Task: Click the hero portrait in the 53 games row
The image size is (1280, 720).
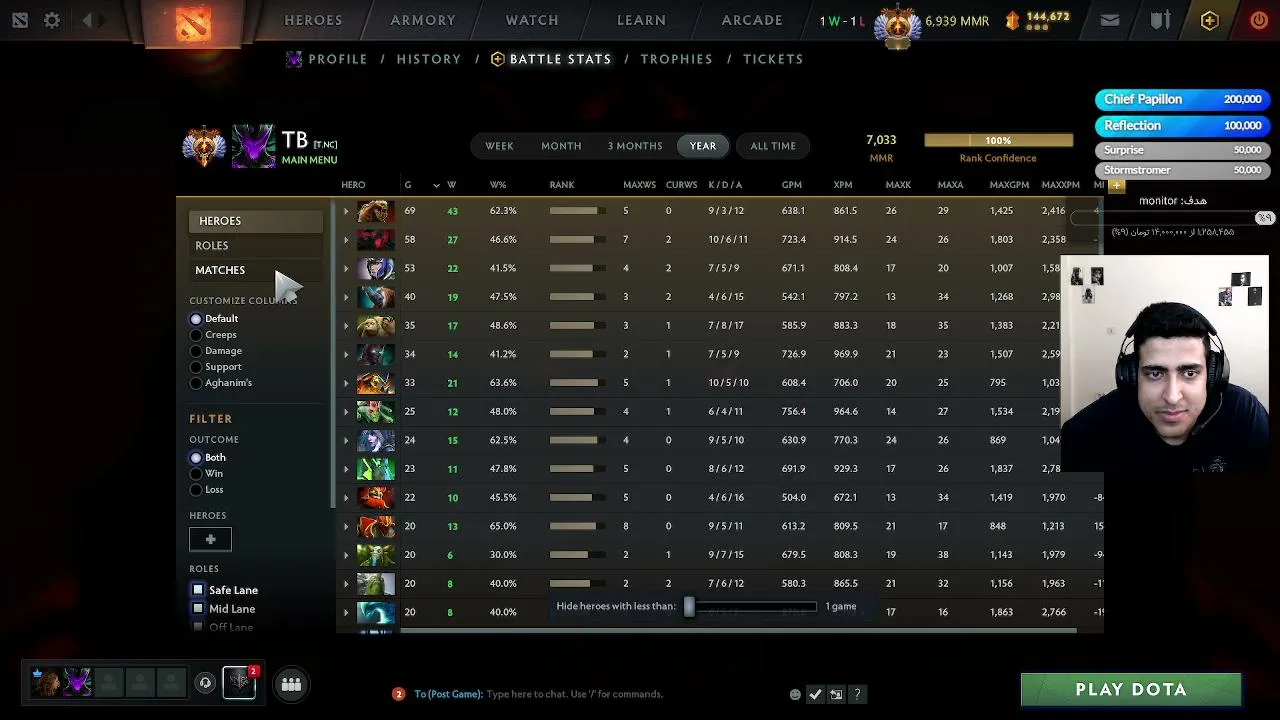Action: [x=376, y=268]
